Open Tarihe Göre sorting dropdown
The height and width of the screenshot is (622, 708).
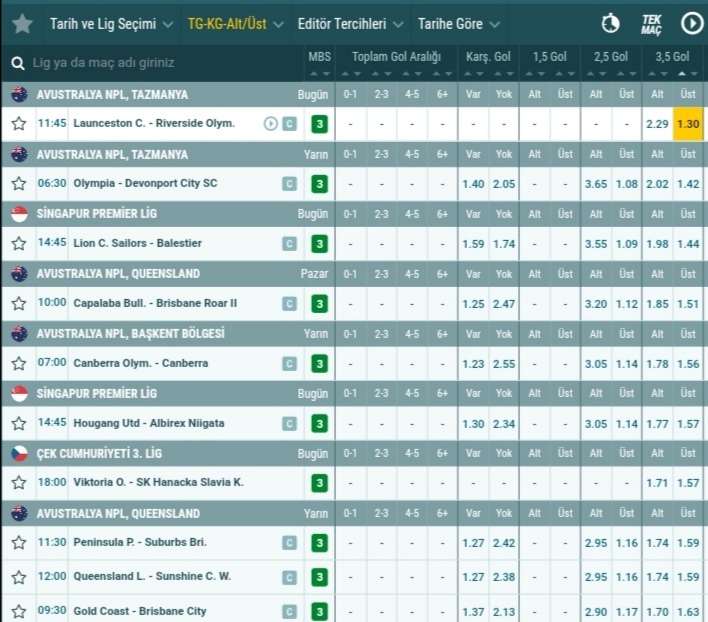(459, 24)
